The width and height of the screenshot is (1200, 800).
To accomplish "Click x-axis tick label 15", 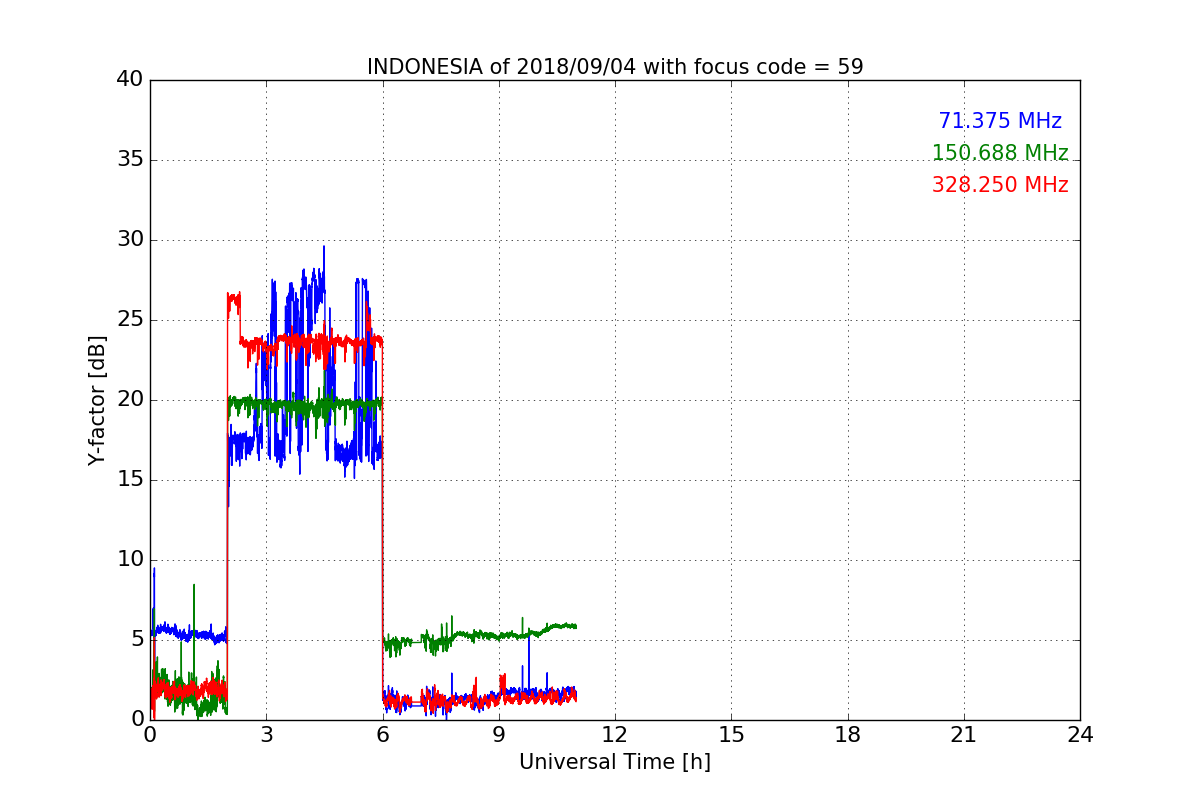I will 731,735.
